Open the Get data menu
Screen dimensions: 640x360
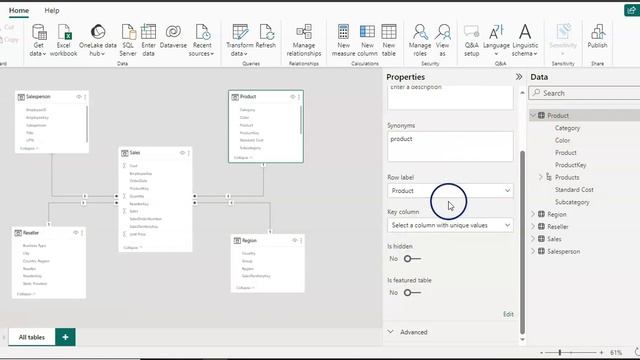point(38,40)
